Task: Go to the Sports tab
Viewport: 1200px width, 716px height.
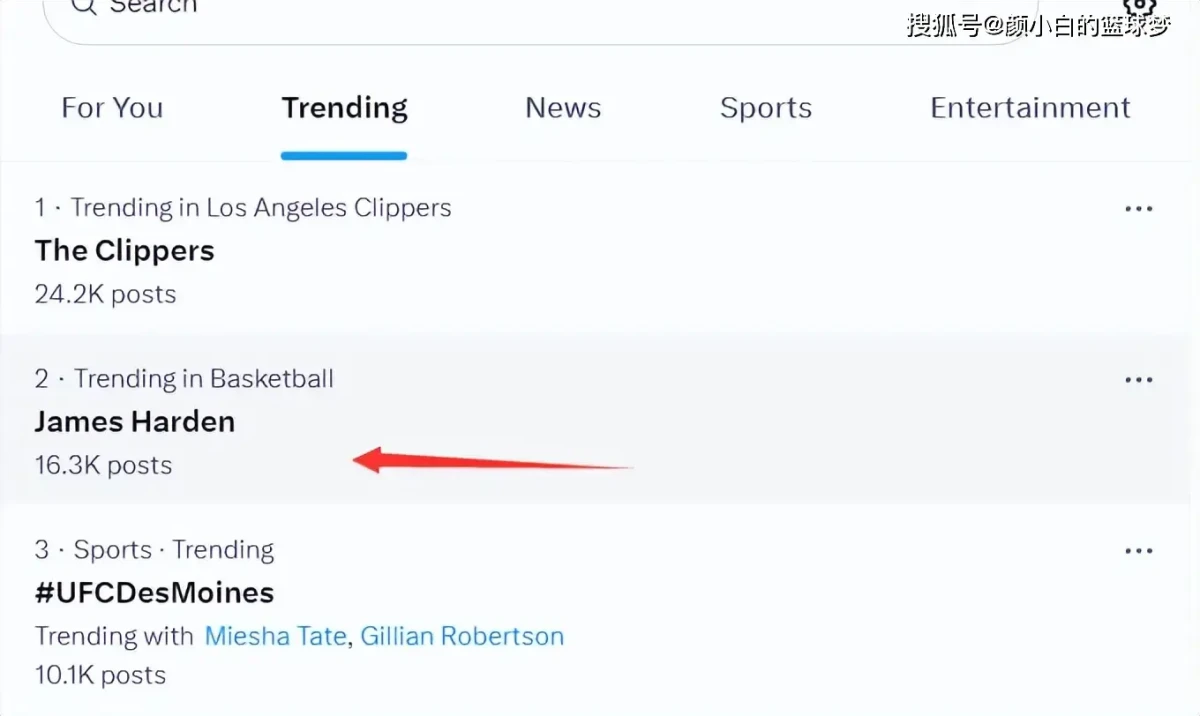Action: [x=766, y=108]
